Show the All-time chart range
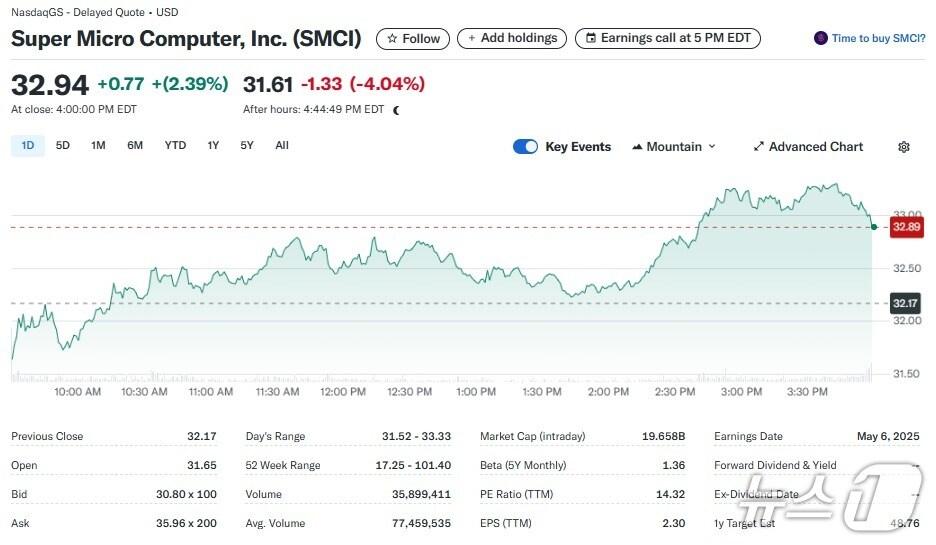This screenshot has width=936, height=545. click(282, 146)
